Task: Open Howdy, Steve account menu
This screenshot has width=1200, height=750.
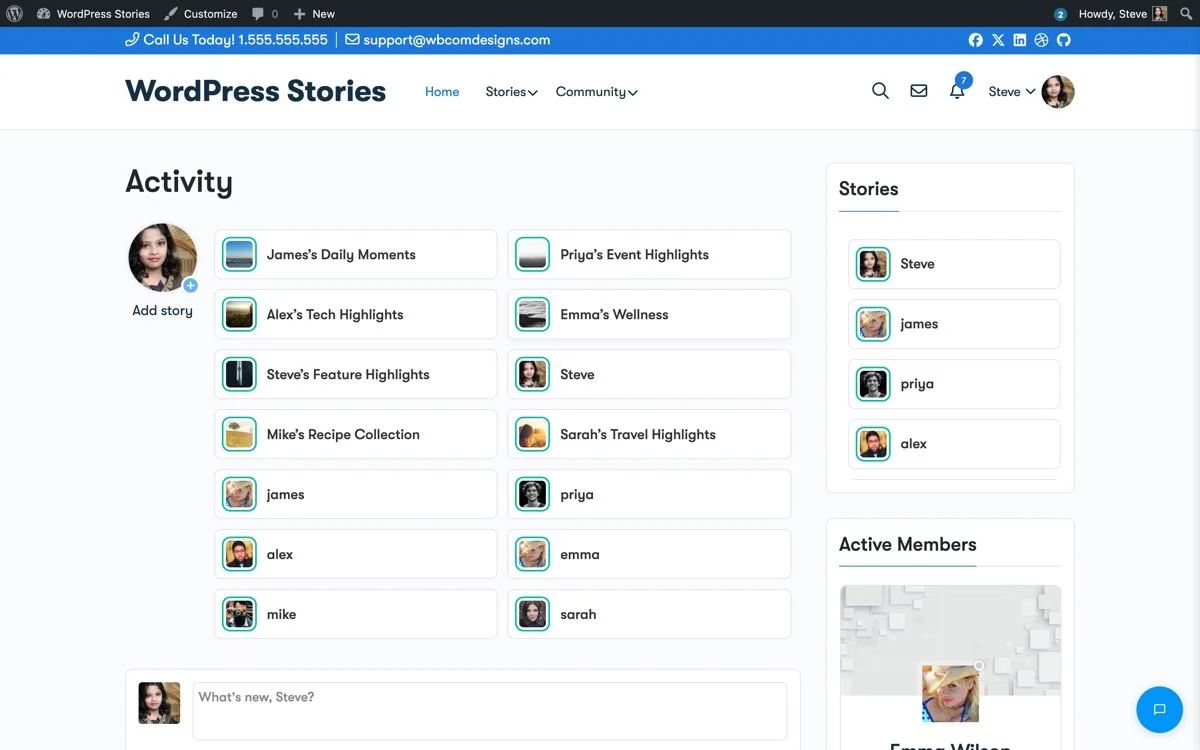Action: coord(1122,14)
